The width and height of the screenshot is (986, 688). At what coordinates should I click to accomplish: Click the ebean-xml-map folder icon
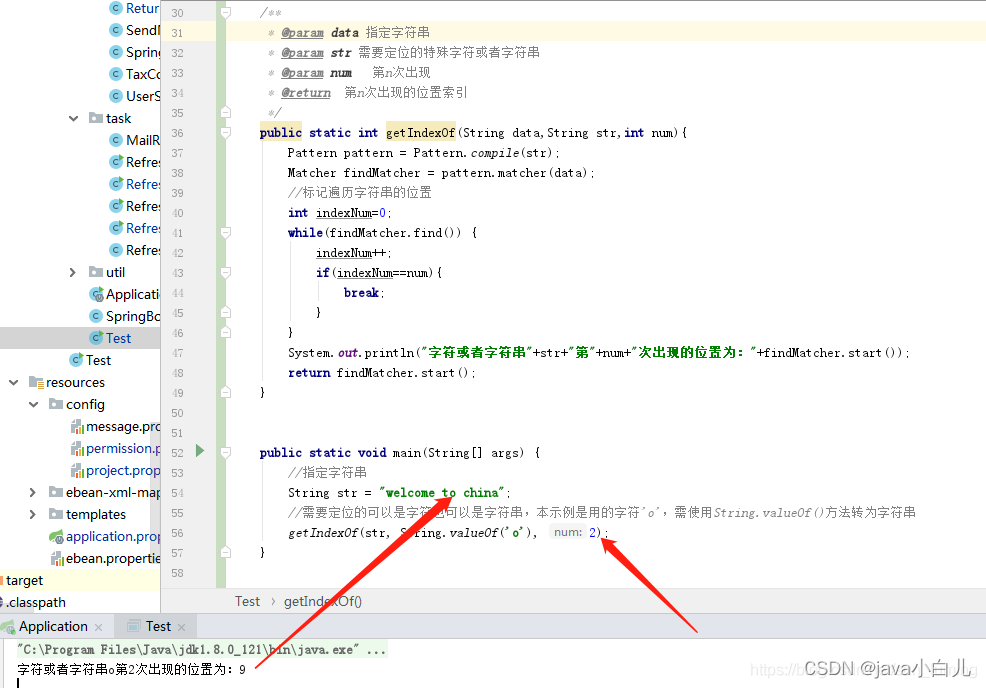pos(56,492)
